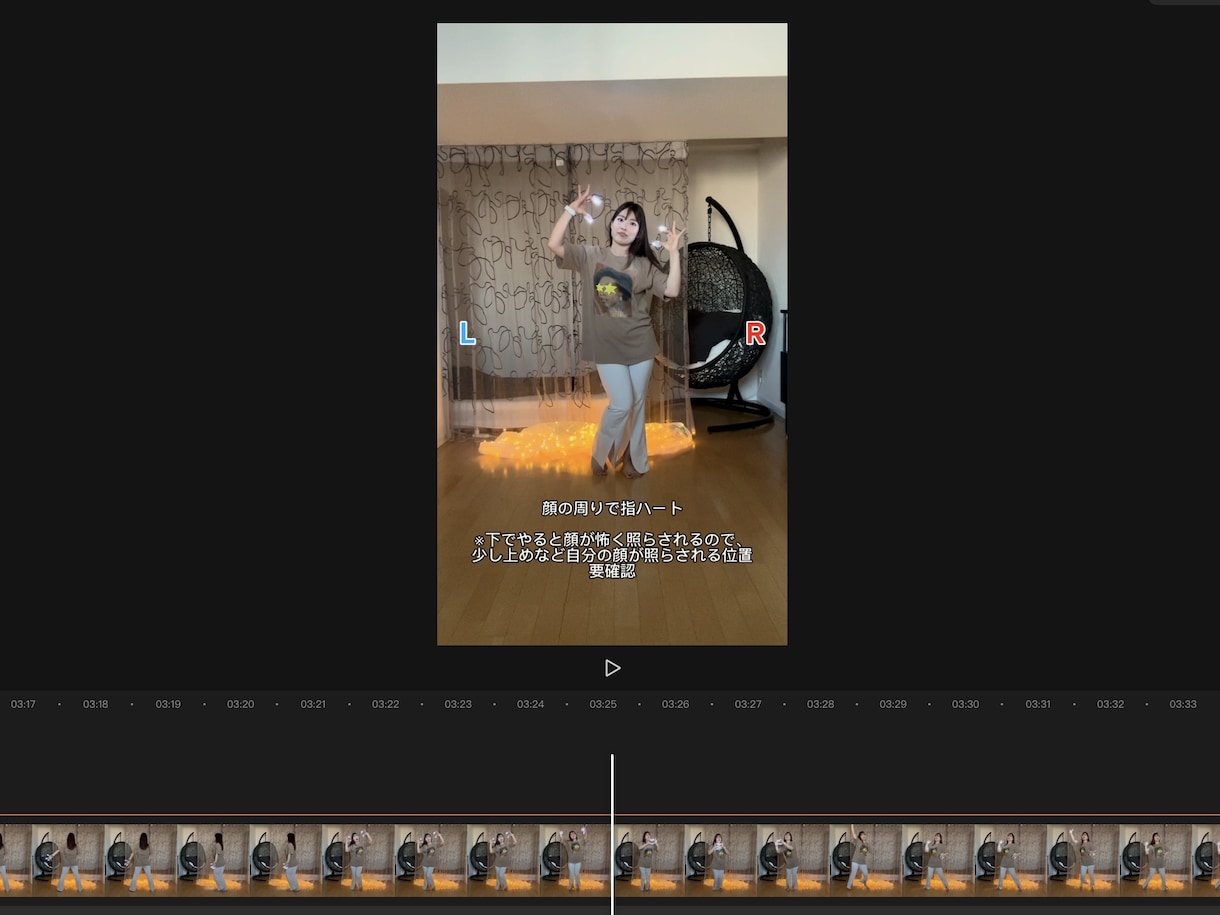Seek to 03:27 on the timeline ruler
The height and width of the screenshot is (915, 1220).
point(748,704)
